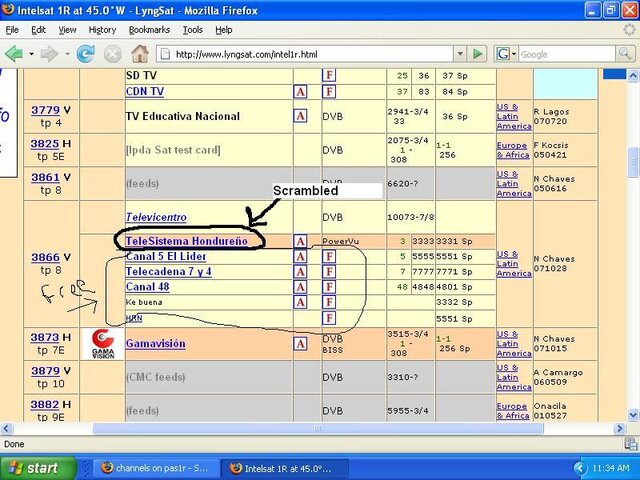Open the File menu
Screen dimensions: 640x480
[x=12, y=30]
